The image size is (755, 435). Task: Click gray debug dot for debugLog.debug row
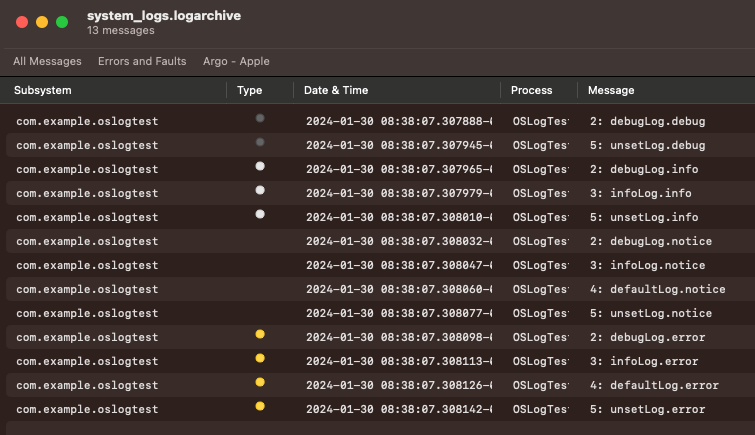(260, 118)
